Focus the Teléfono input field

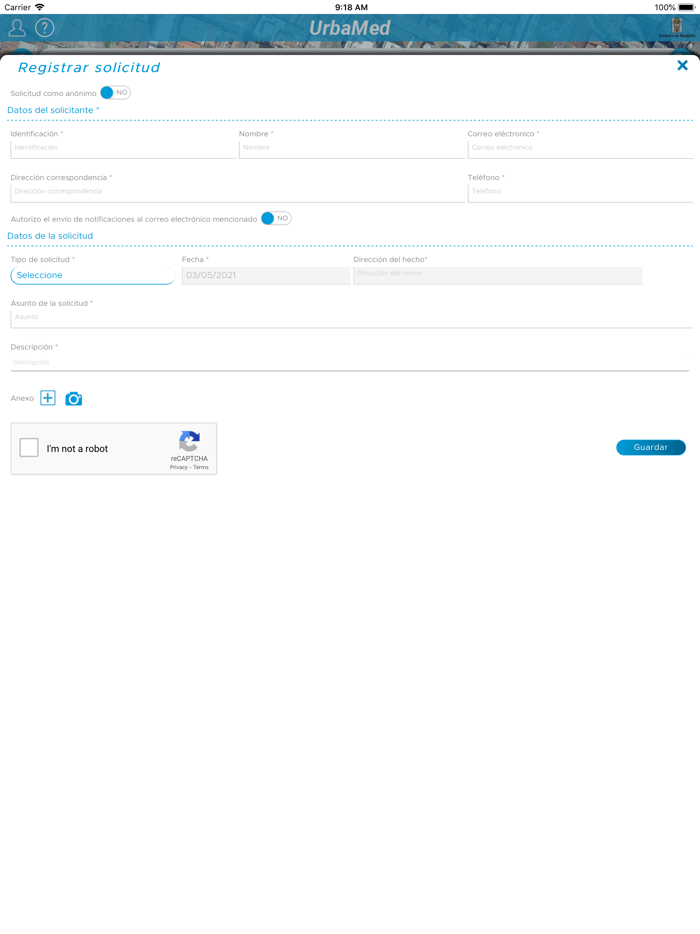580,193
